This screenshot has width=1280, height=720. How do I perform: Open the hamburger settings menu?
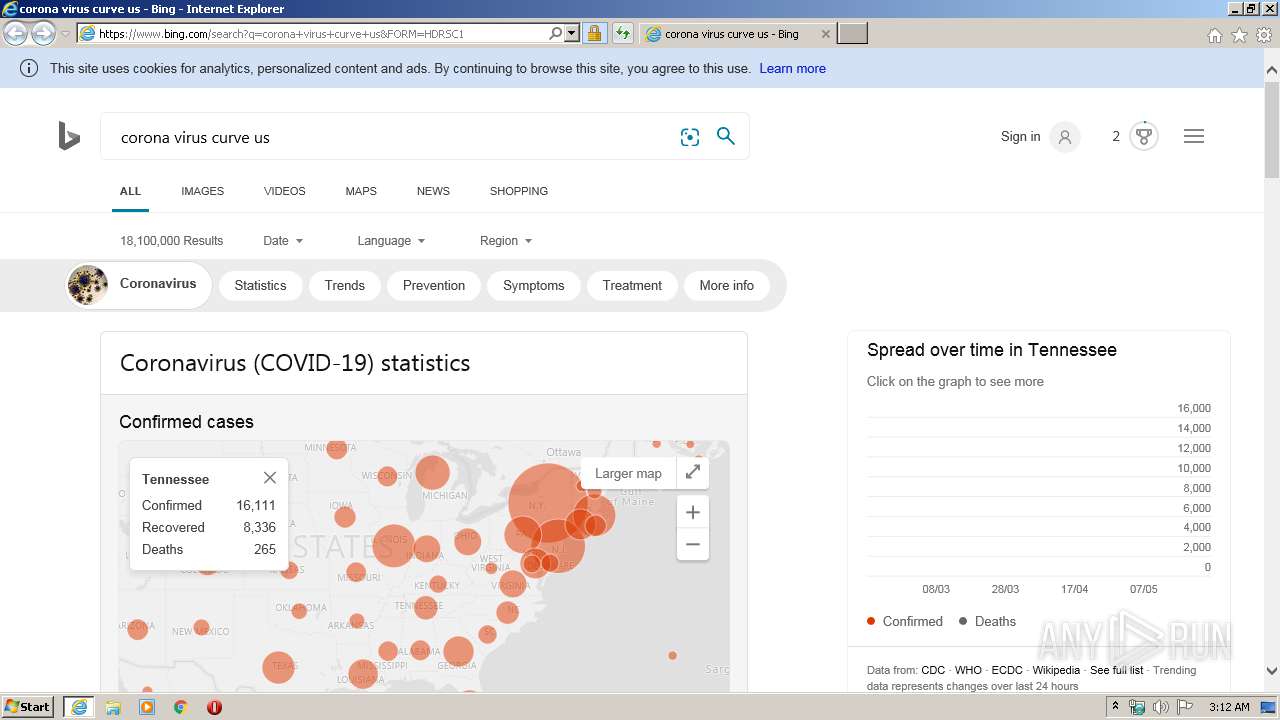pos(1194,136)
